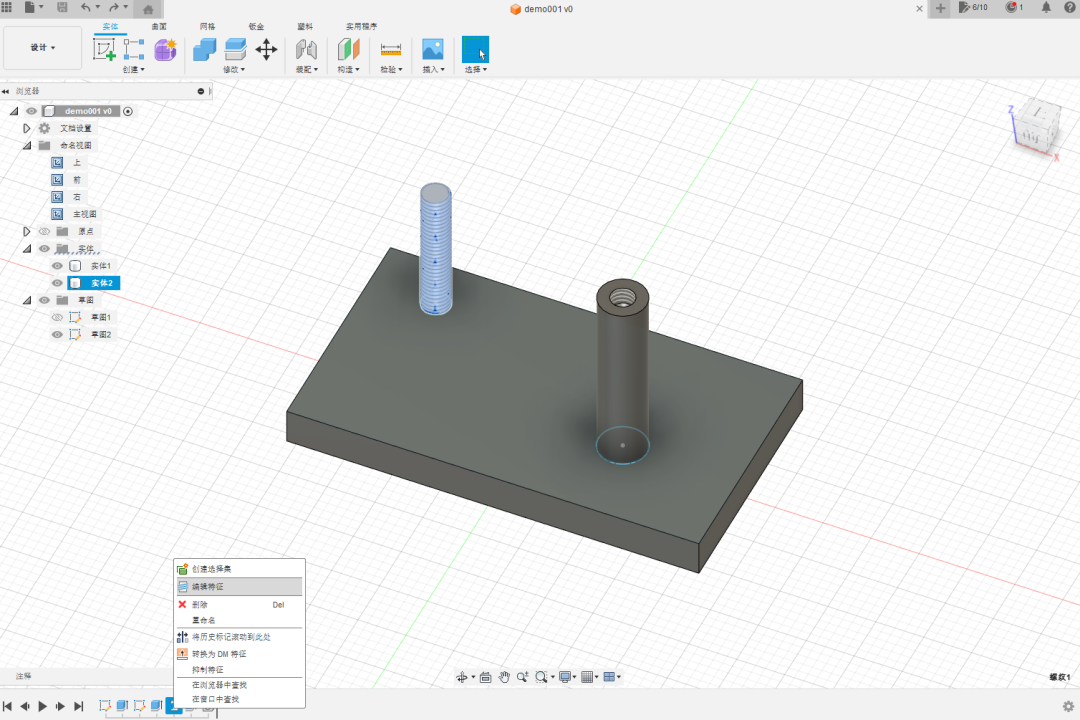This screenshot has width=1080, height=720.
Task: Open the 修改 dropdown menu
Action: click(234, 70)
